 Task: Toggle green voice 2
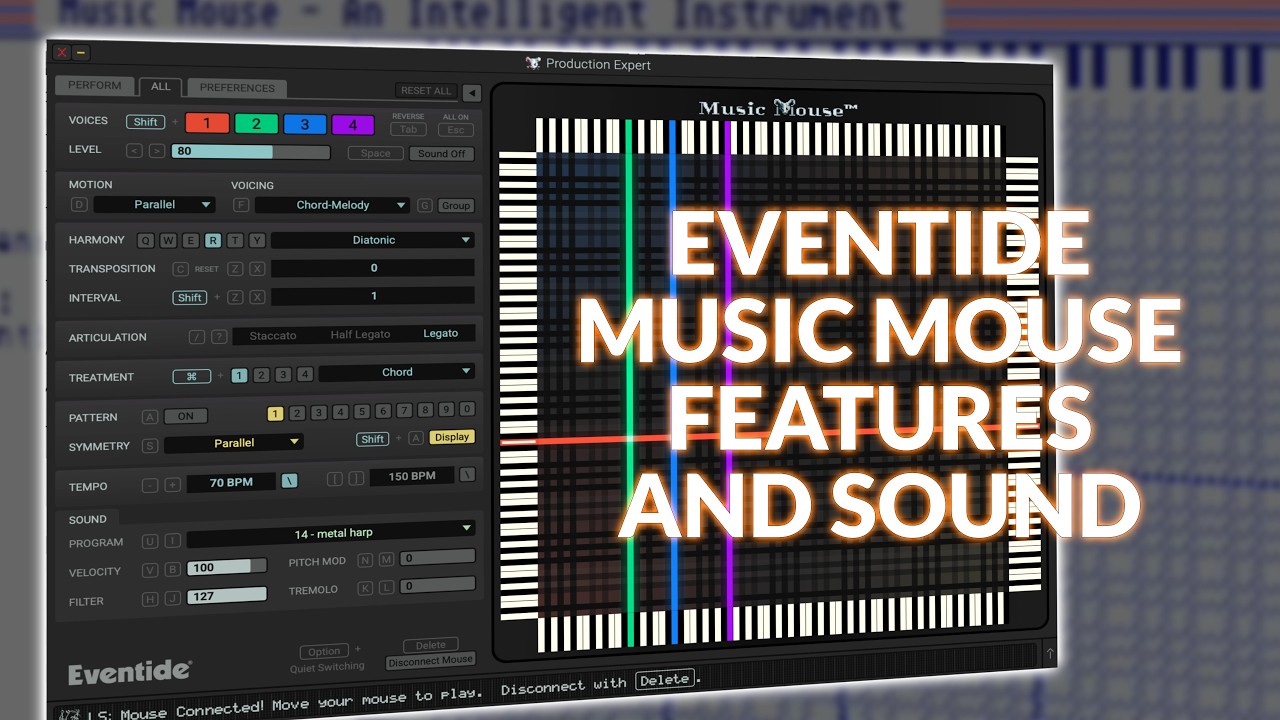[256, 124]
